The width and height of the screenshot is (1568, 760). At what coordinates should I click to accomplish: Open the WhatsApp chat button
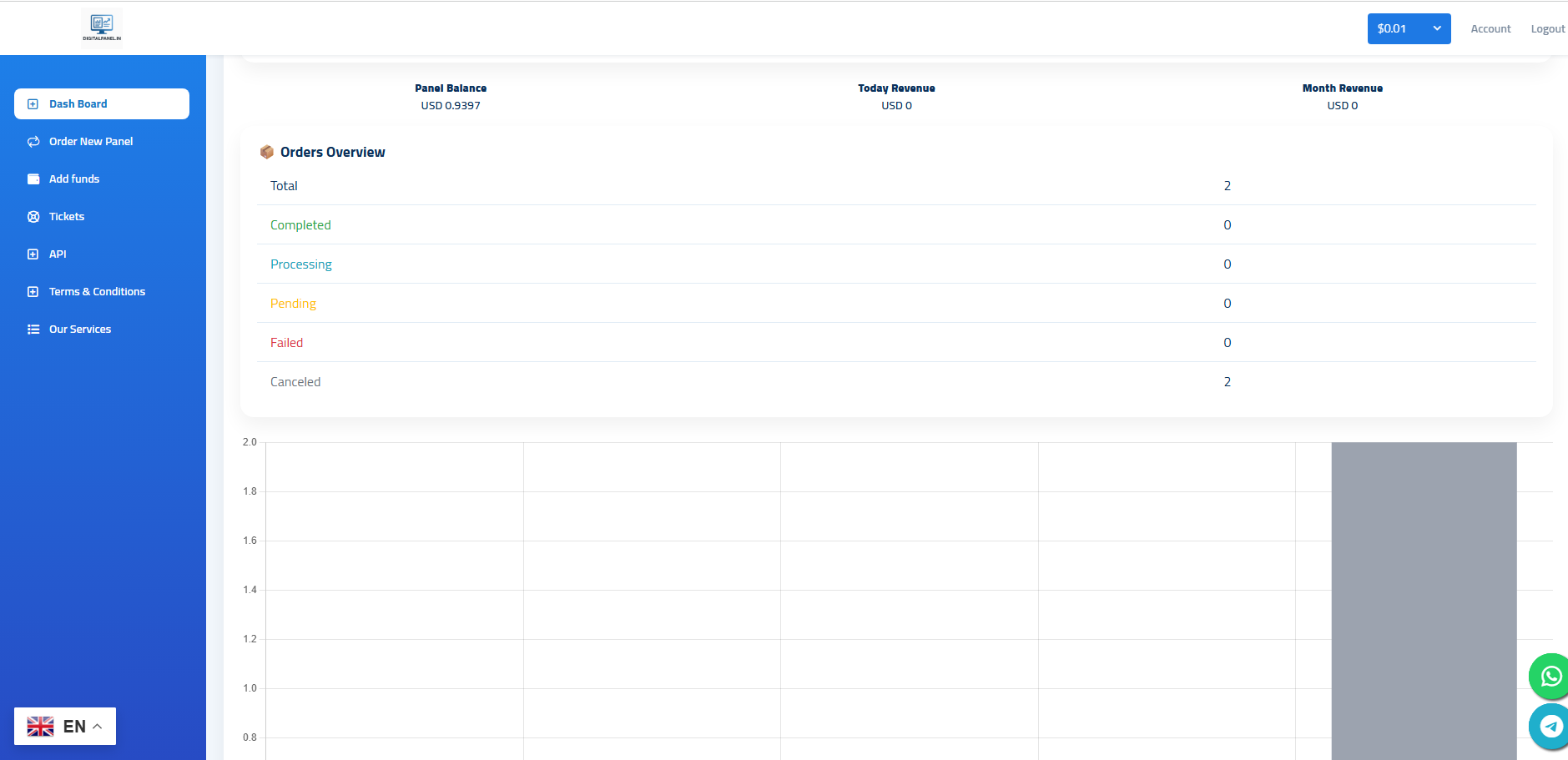pos(1550,676)
